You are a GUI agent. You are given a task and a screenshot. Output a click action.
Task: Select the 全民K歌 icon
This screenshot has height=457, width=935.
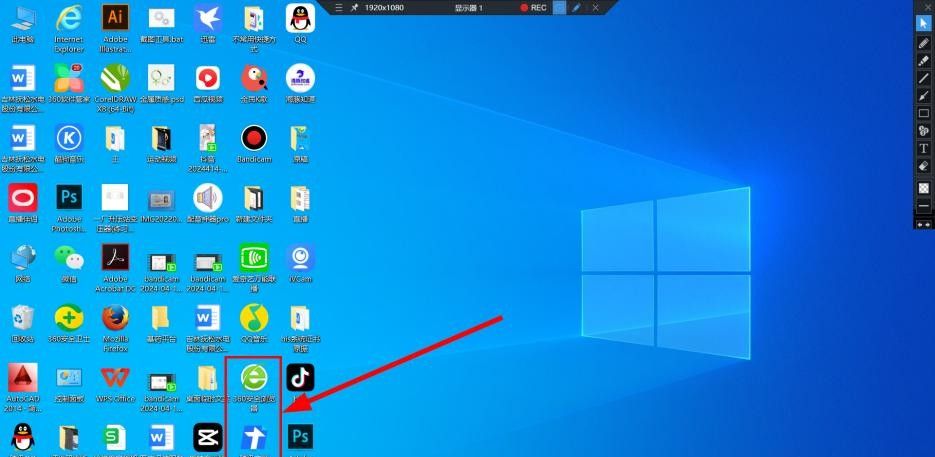click(x=255, y=84)
